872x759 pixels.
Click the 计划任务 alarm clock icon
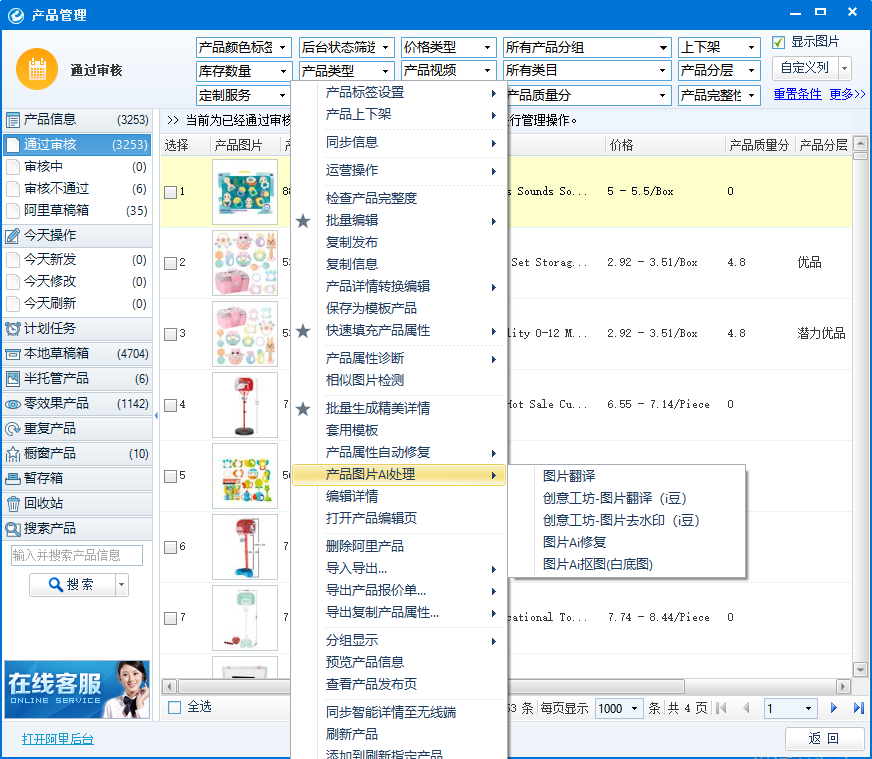[13, 329]
